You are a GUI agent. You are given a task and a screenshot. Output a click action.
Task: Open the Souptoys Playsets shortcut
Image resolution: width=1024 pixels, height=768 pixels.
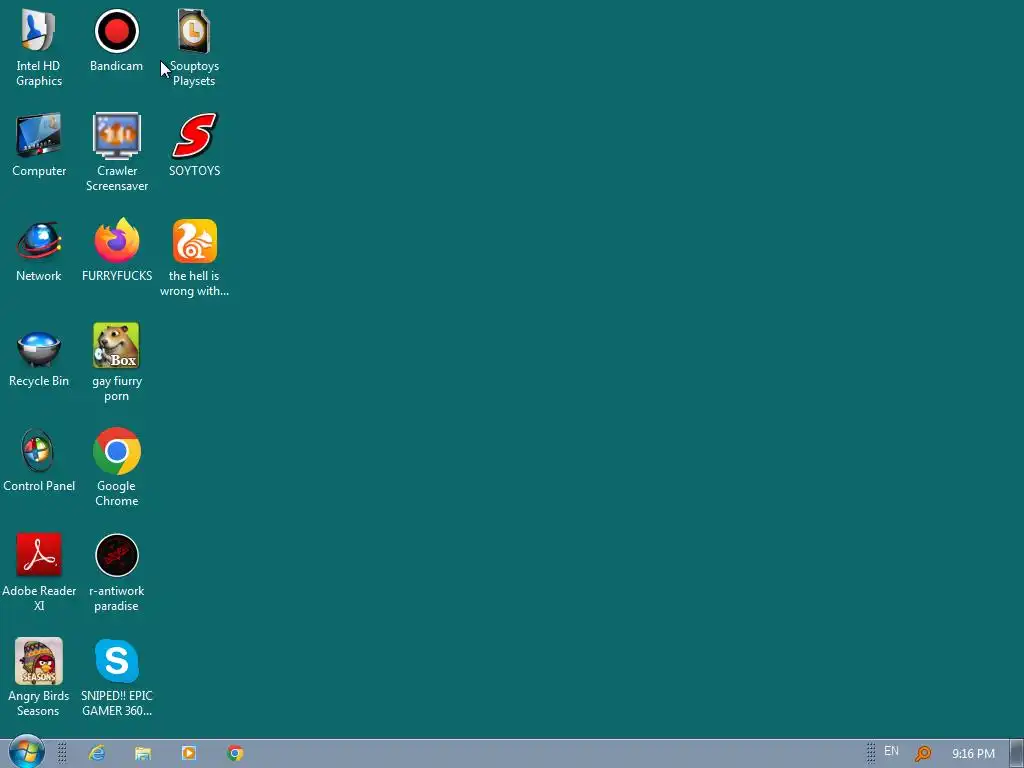click(194, 47)
